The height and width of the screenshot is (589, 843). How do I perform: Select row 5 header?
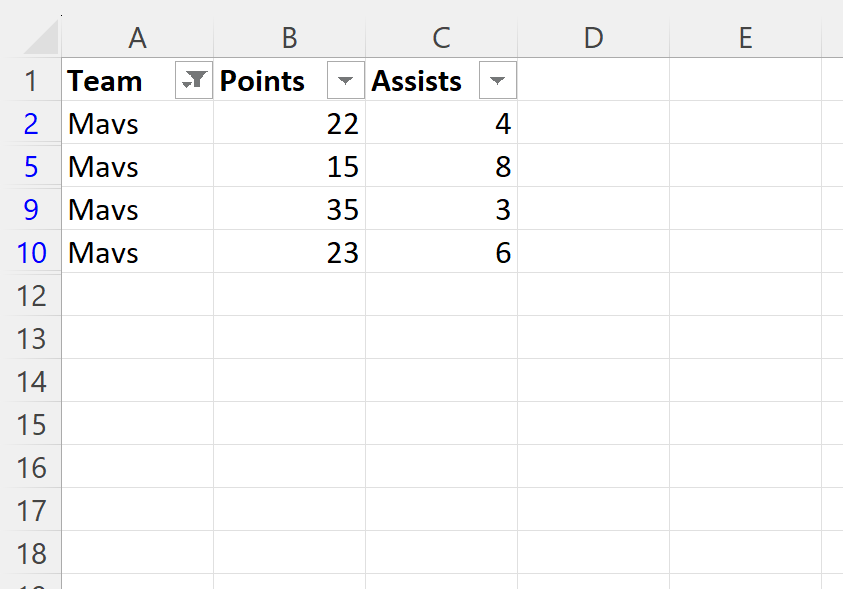[31, 166]
